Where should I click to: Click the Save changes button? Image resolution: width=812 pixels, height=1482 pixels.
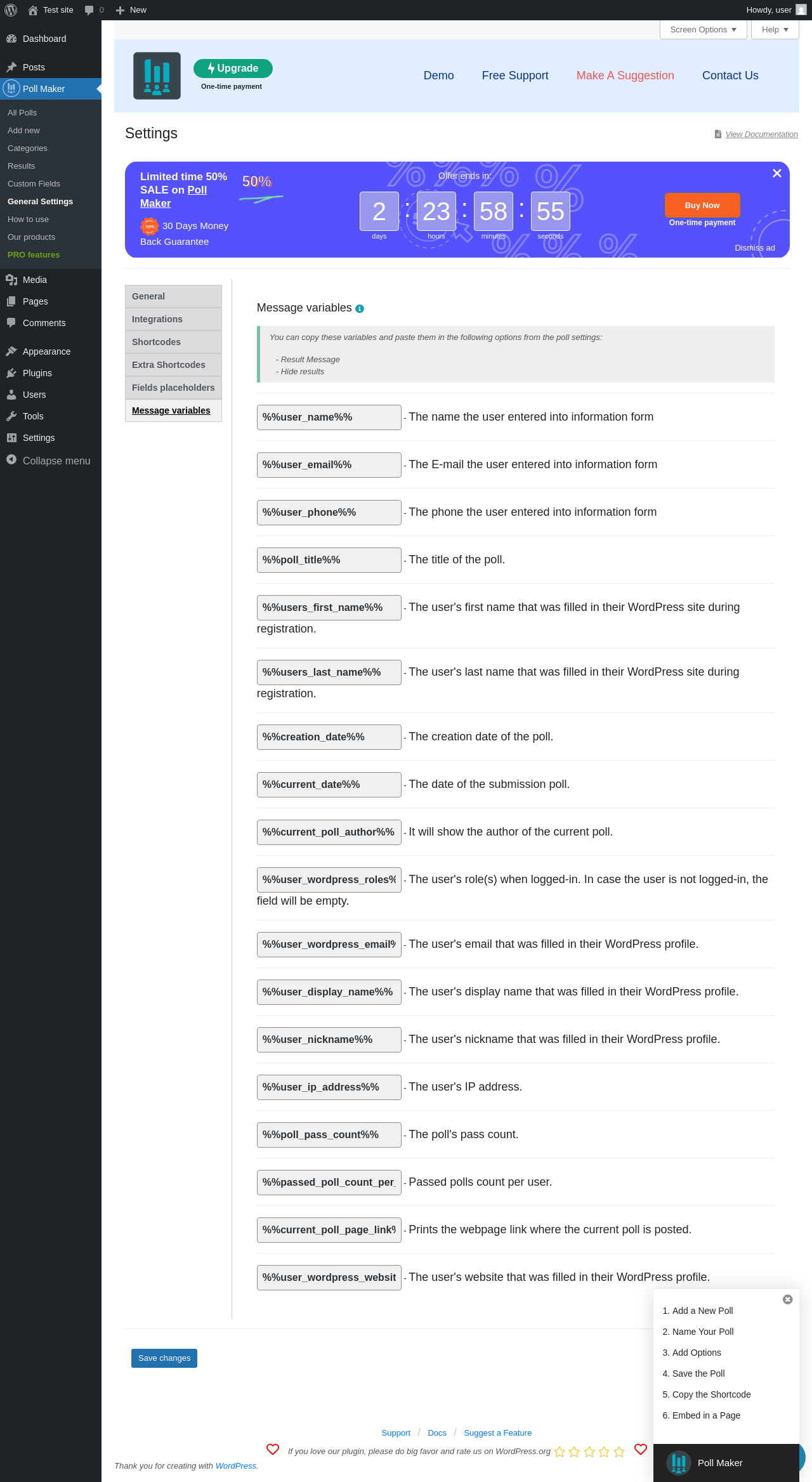164,1358
